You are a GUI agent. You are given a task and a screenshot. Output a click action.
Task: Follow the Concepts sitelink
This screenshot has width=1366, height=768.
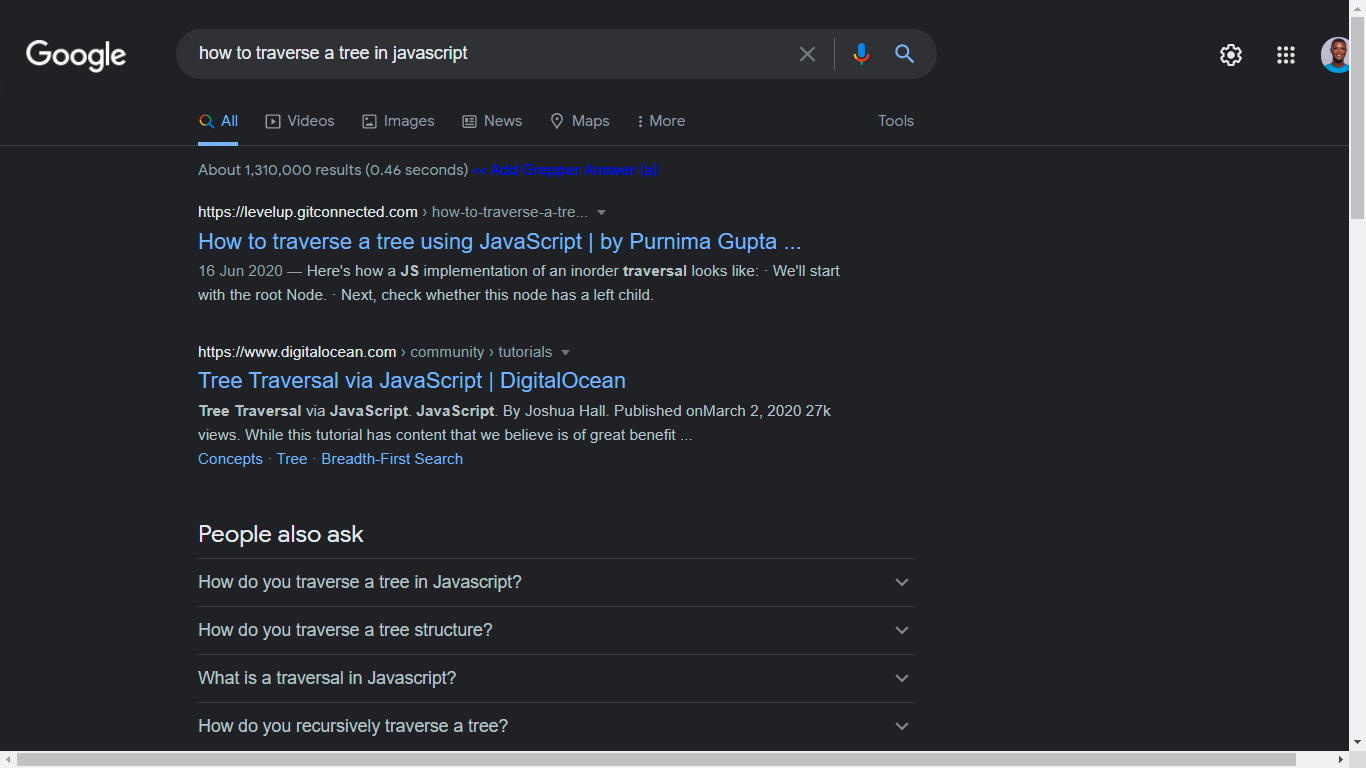pos(230,459)
